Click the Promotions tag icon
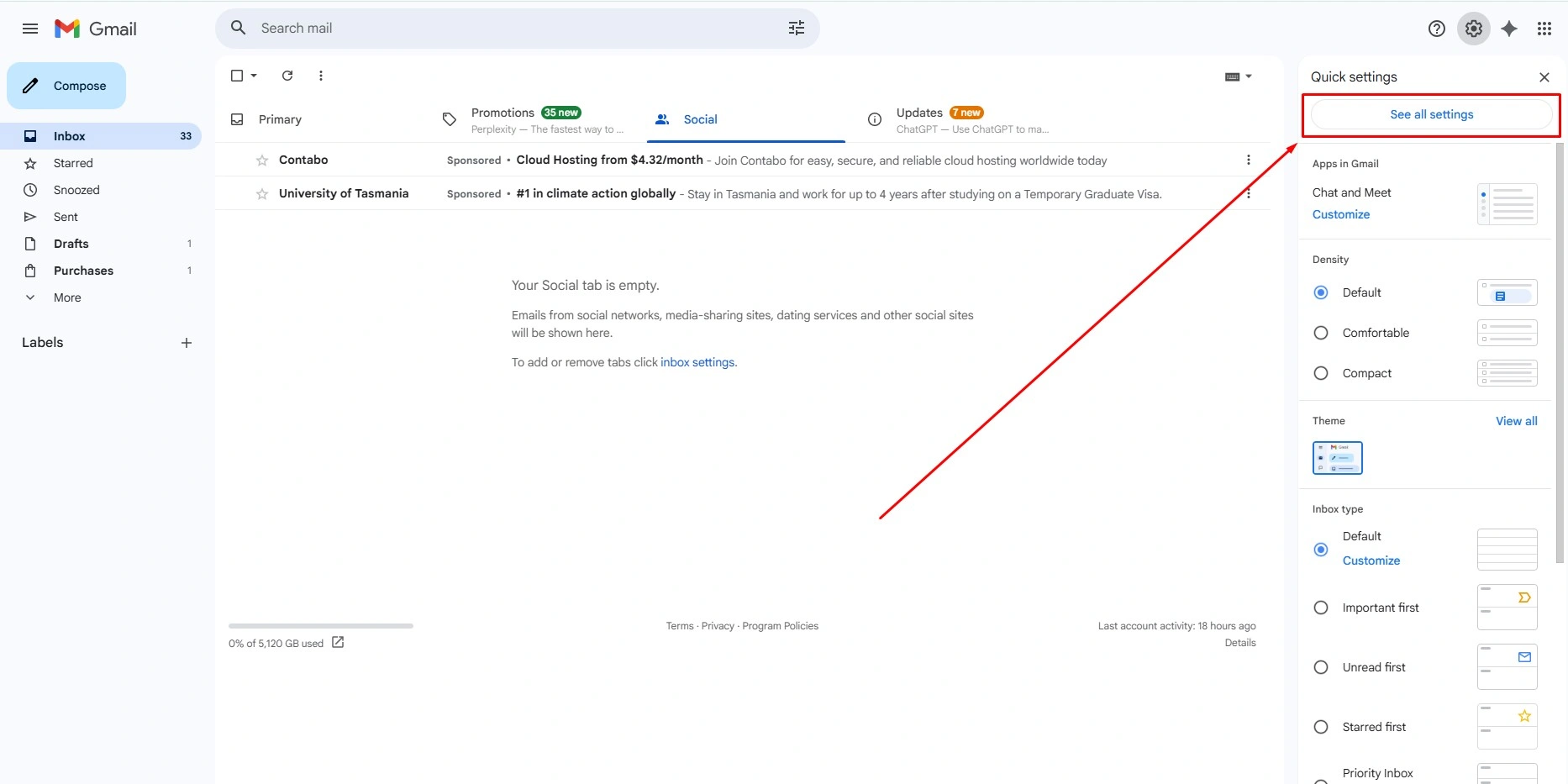1568x784 pixels. [x=450, y=119]
